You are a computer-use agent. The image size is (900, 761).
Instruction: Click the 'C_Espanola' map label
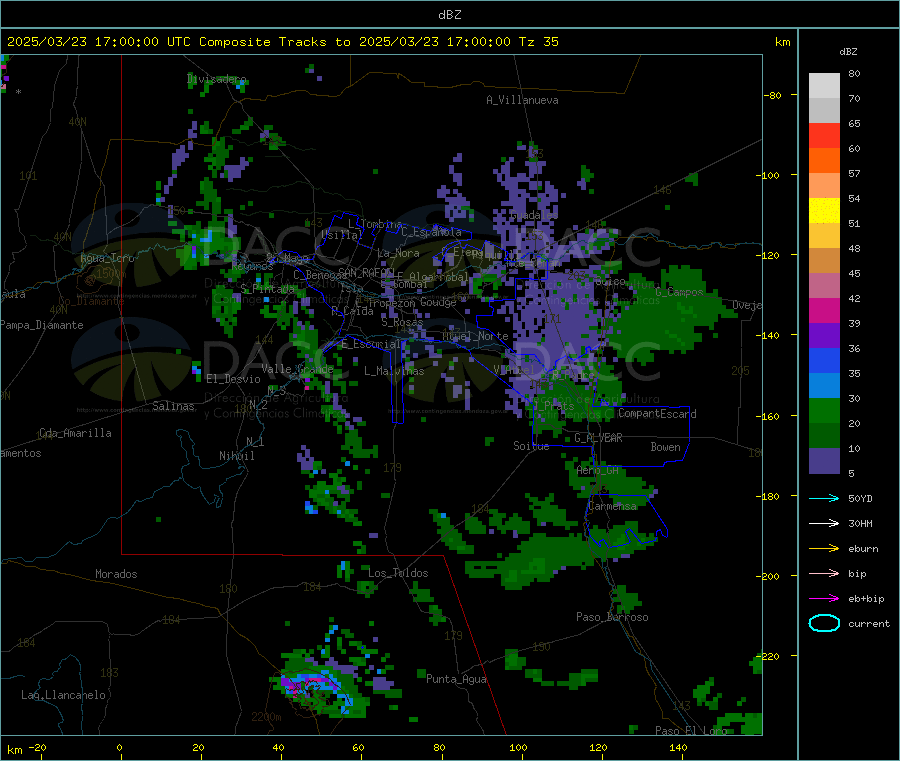[431, 232]
